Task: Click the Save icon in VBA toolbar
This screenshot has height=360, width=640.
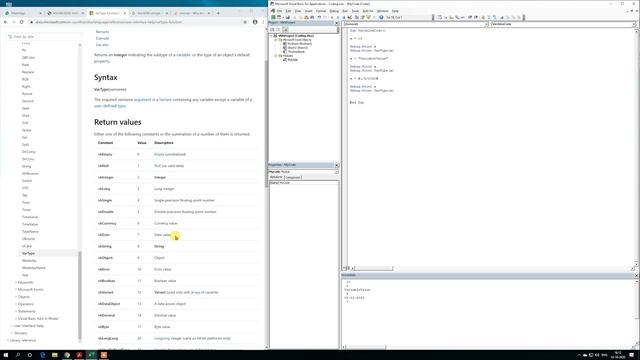Action: (x=288, y=18)
